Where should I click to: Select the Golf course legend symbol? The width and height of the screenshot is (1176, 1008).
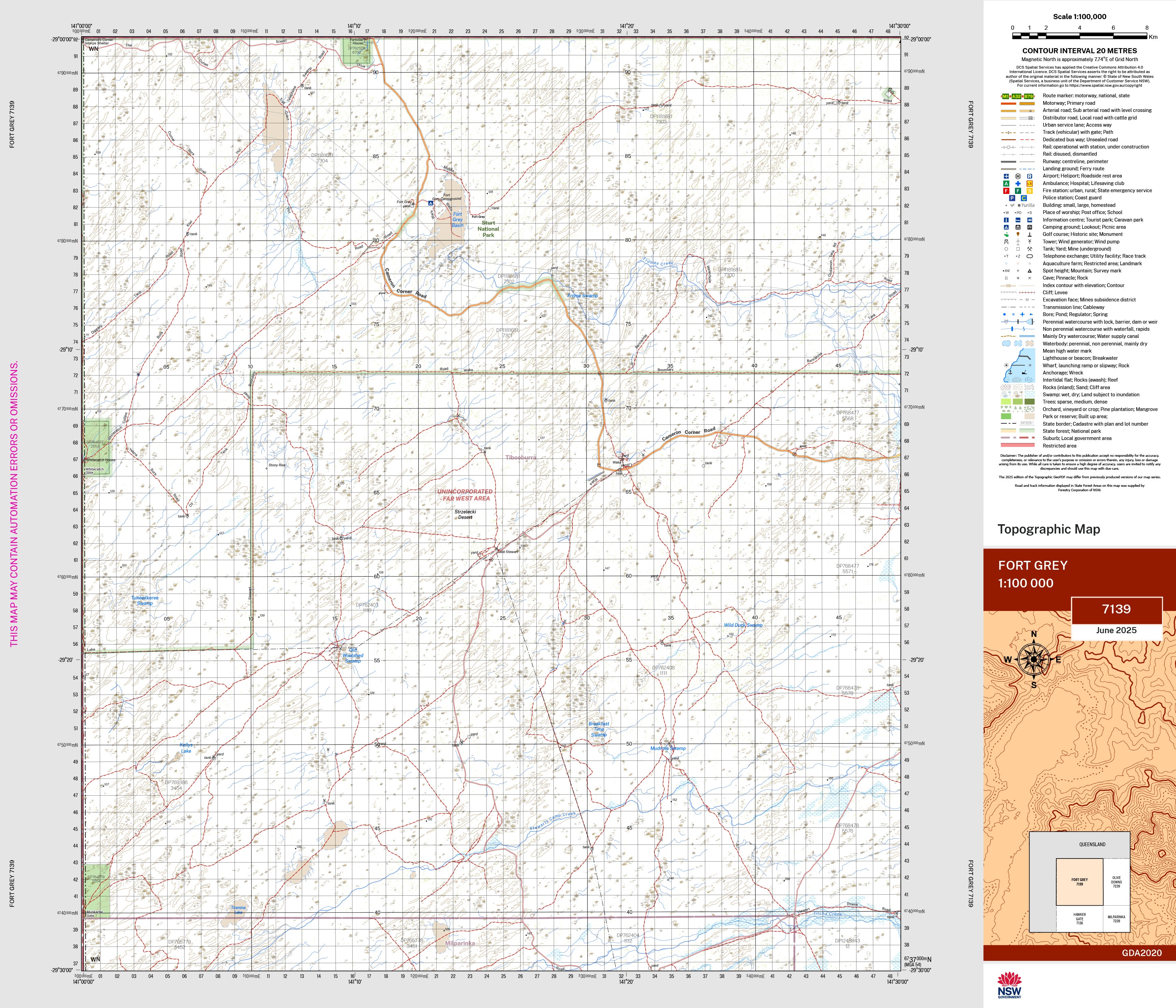click(1006, 235)
